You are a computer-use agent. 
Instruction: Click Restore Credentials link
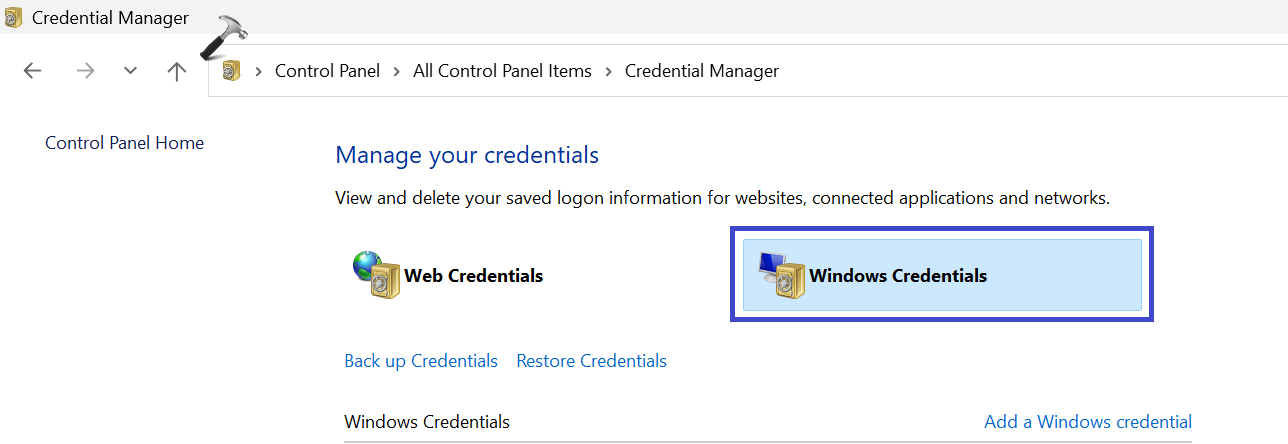pyautogui.click(x=591, y=361)
